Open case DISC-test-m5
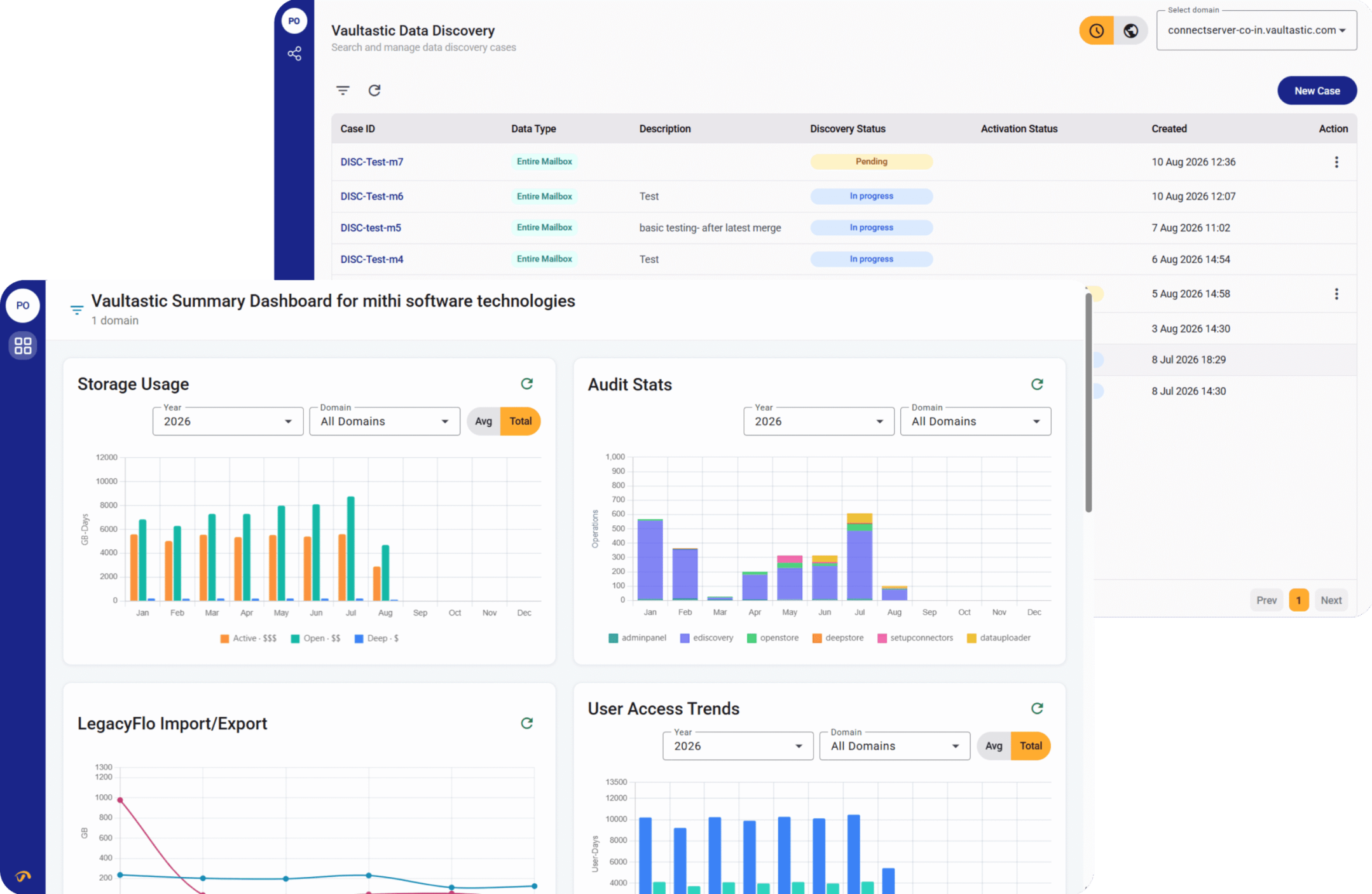The width and height of the screenshot is (1372, 894). 371,228
